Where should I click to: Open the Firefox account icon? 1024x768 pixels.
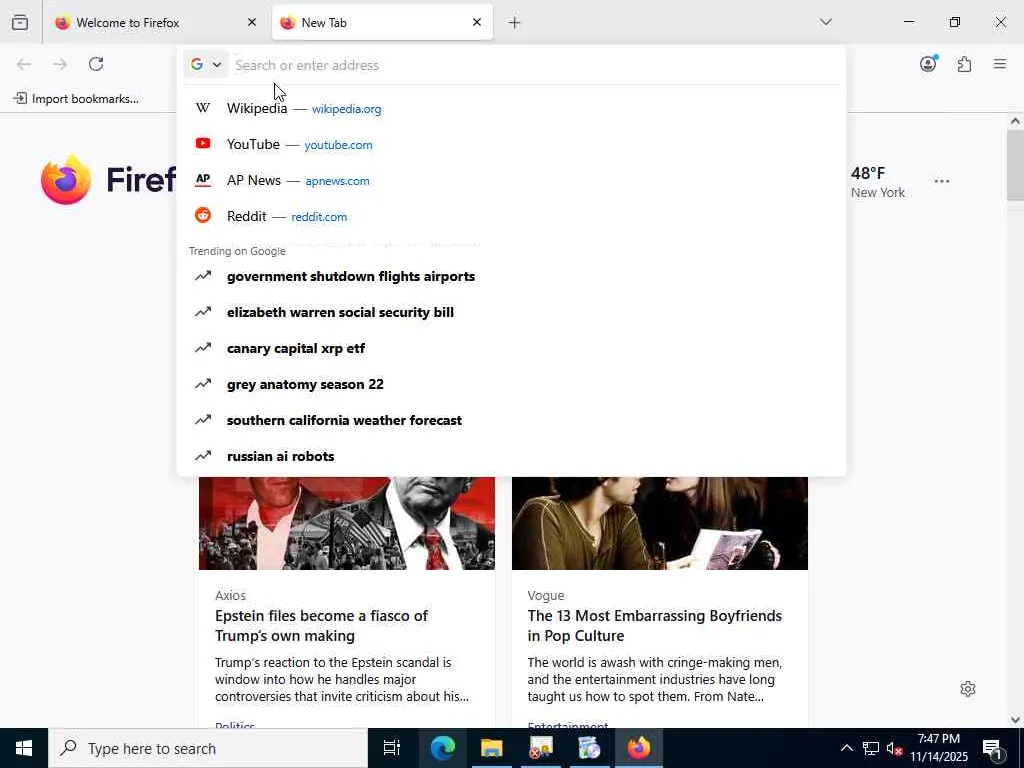coord(928,63)
